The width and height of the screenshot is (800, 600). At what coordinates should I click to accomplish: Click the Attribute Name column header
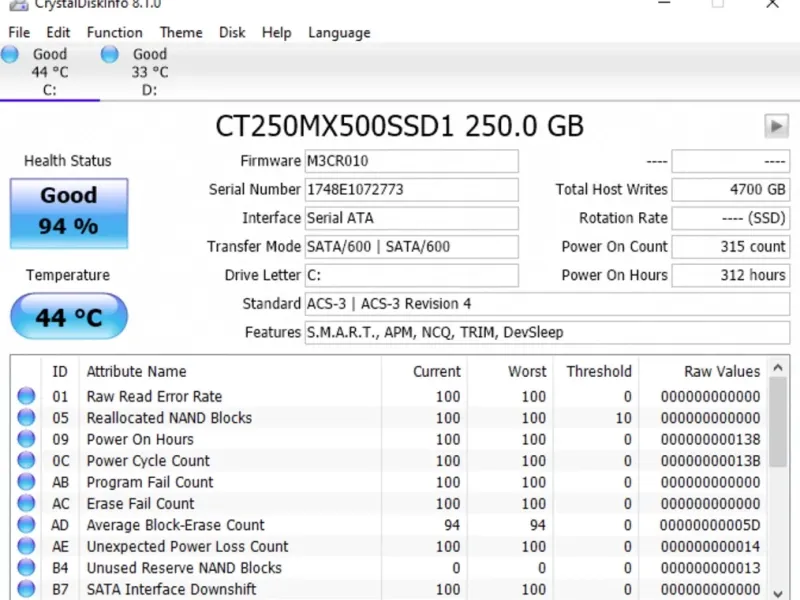pyautogui.click(x=230, y=371)
